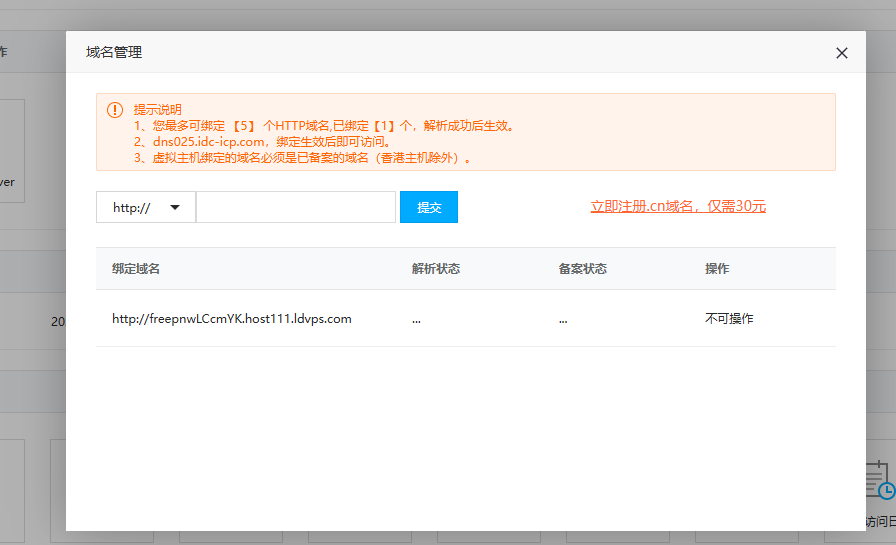Click the 备案状态 value in the domain row
Image resolution: width=896 pixels, height=545 pixels.
(x=563, y=320)
